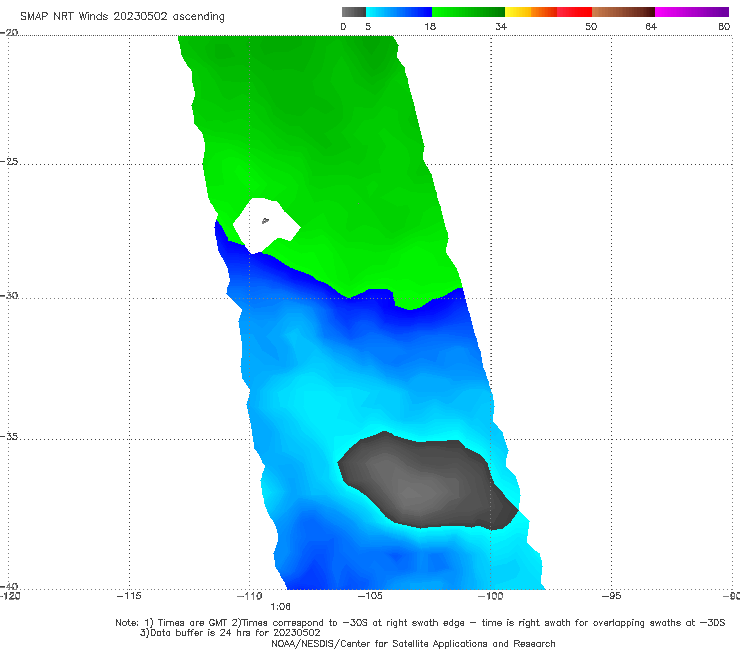Click the brown 50–64 color bar segment
Image resolution: width=740 pixels, height=650 pixels.
623,12
